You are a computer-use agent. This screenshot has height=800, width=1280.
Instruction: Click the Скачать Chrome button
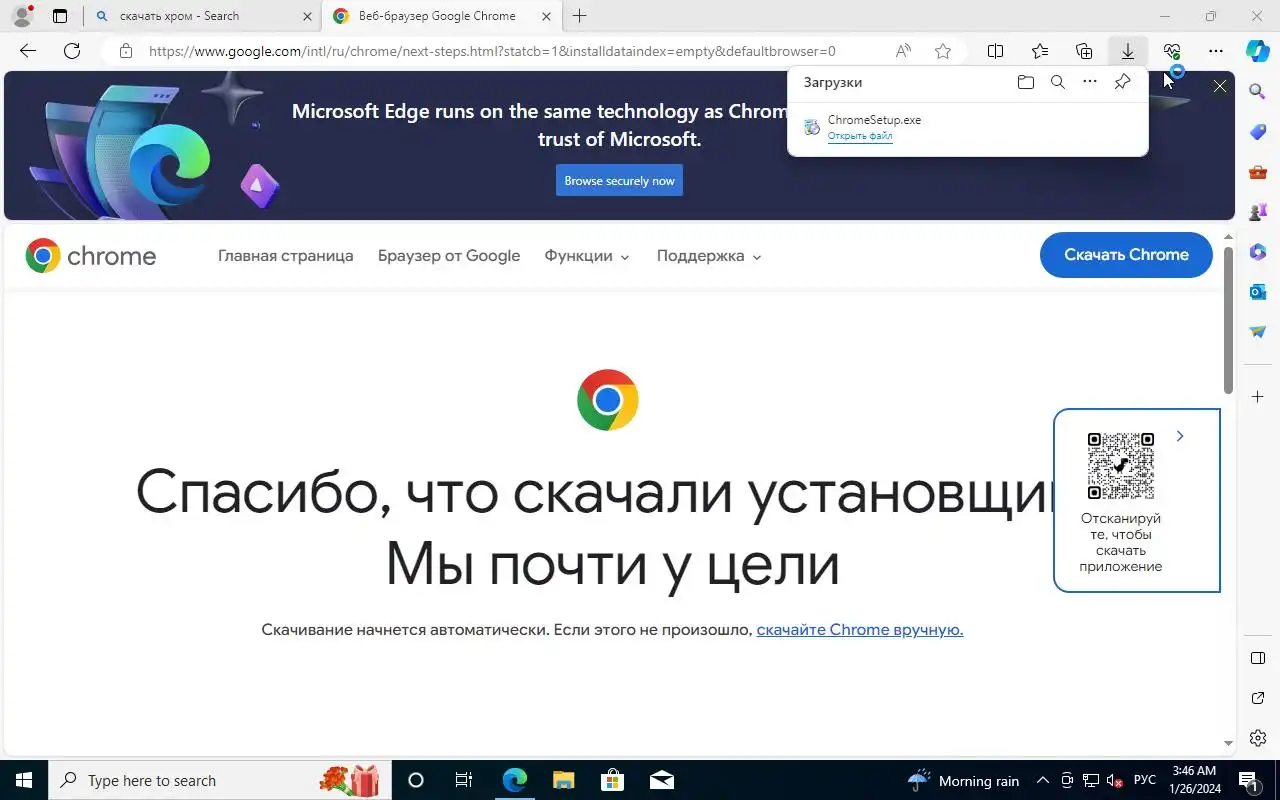coord(1126,255)
